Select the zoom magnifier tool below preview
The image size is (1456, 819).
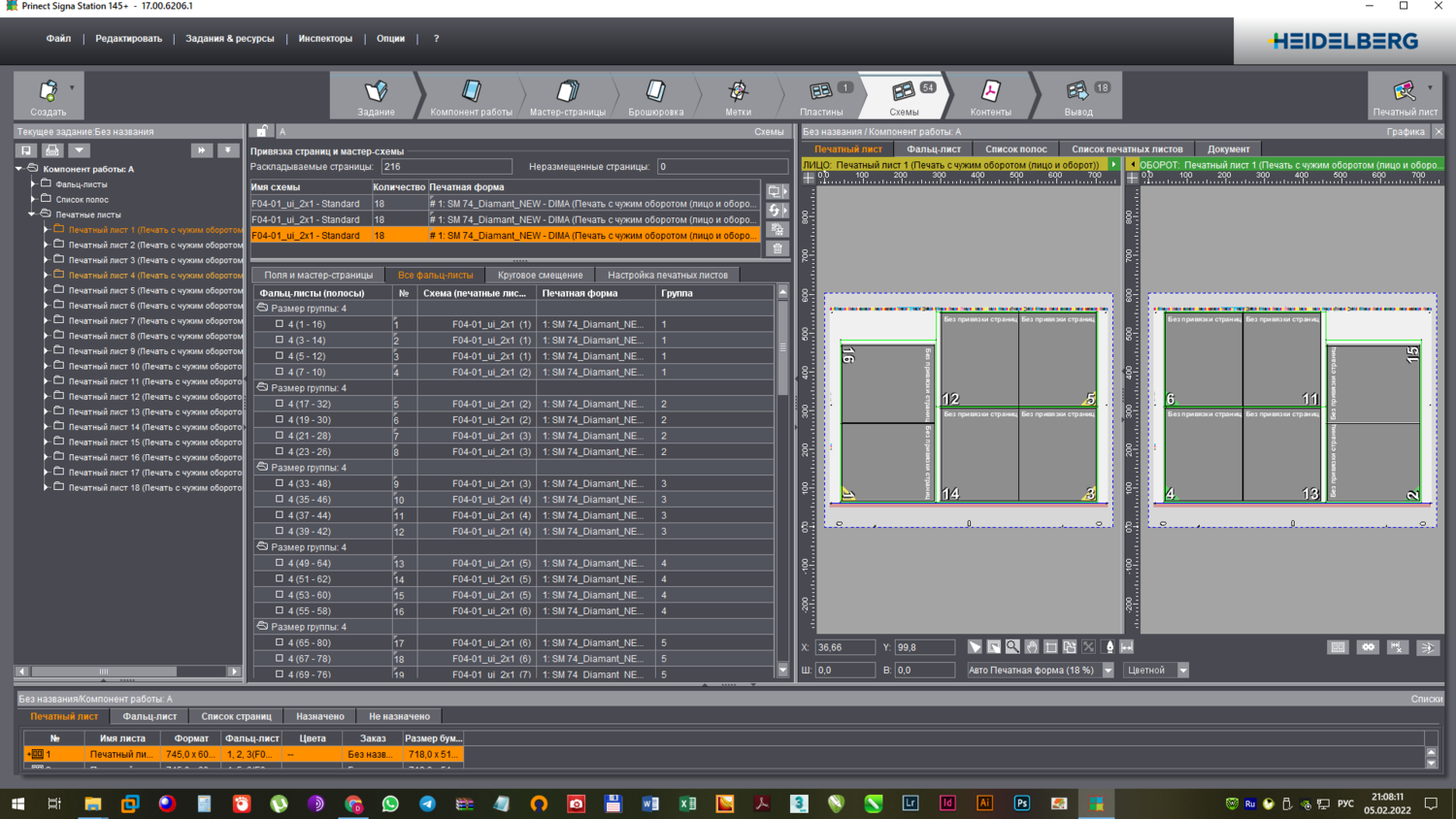(1012, 647)
